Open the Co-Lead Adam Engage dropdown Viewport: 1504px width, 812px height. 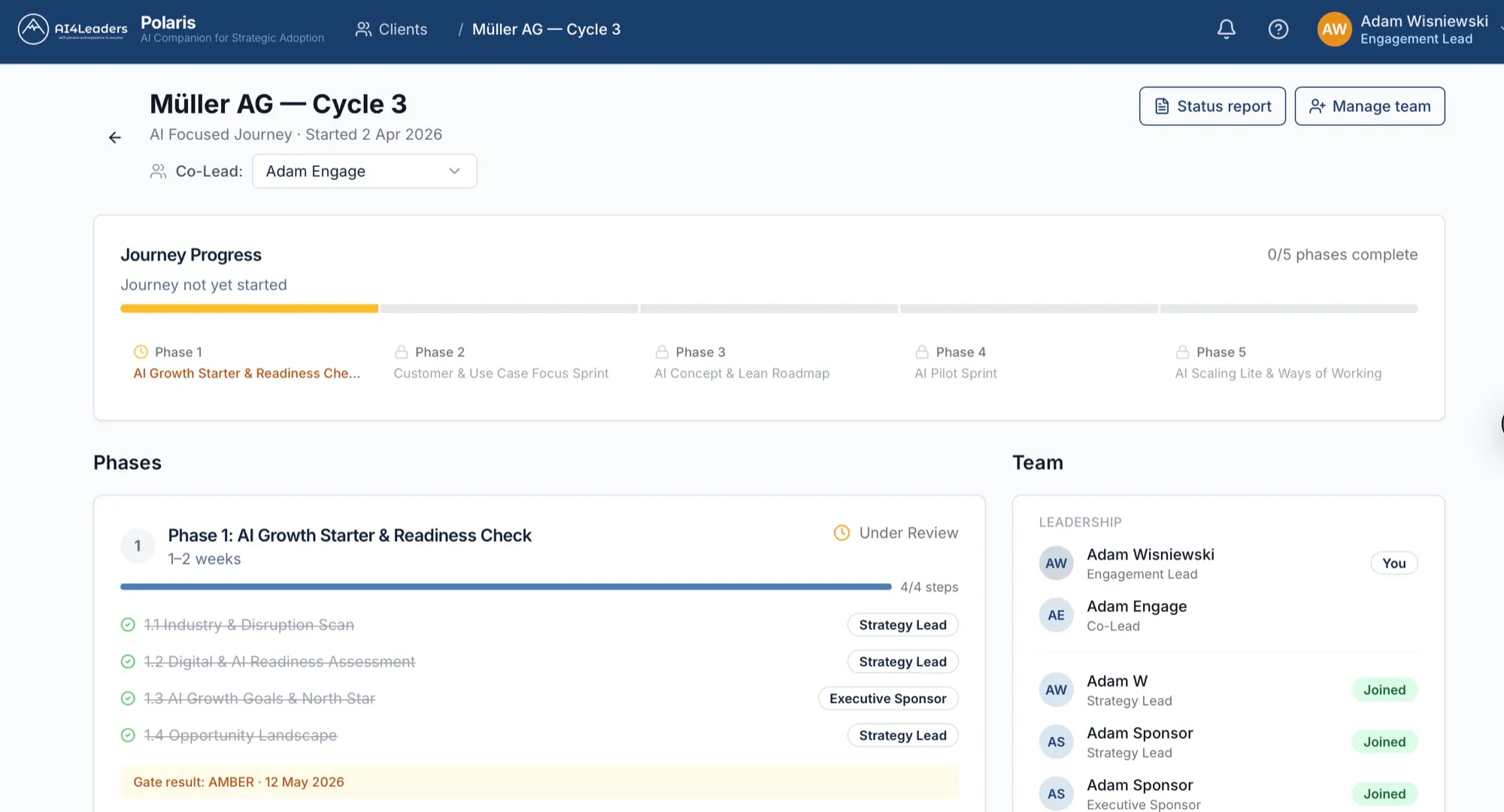(365, 171)
